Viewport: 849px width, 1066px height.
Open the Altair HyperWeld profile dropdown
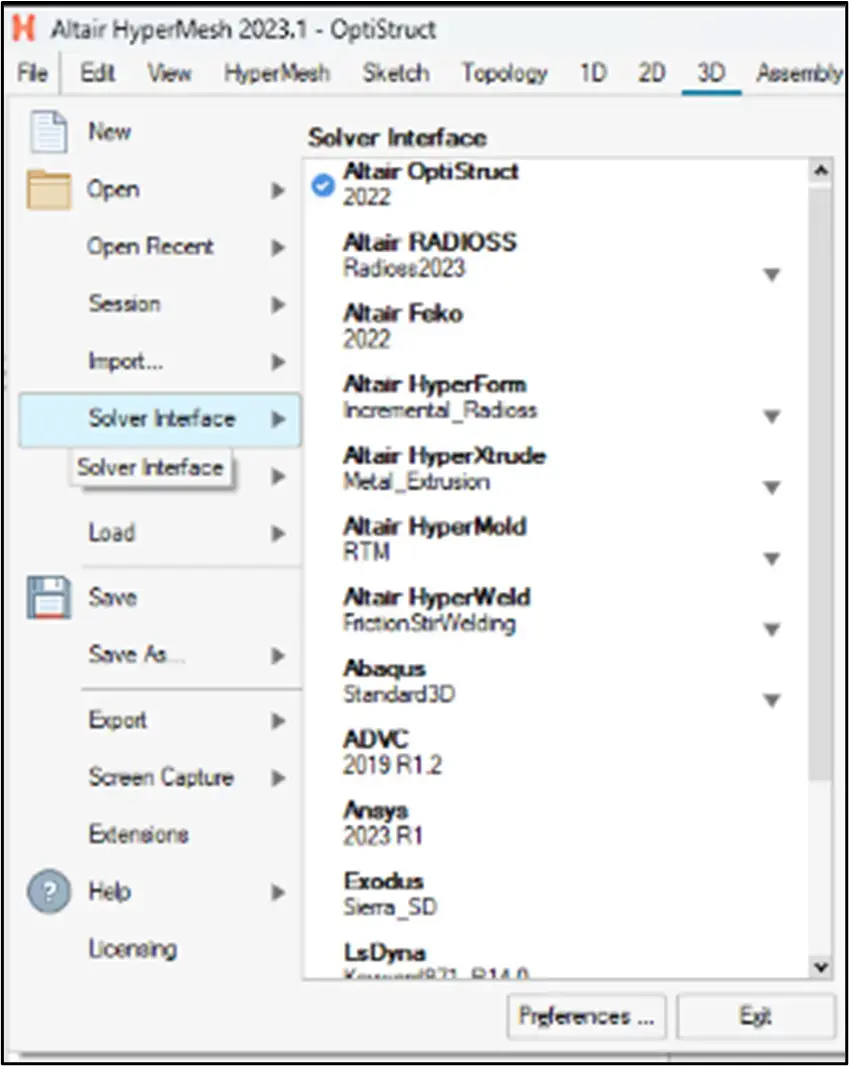coord(772,630)
